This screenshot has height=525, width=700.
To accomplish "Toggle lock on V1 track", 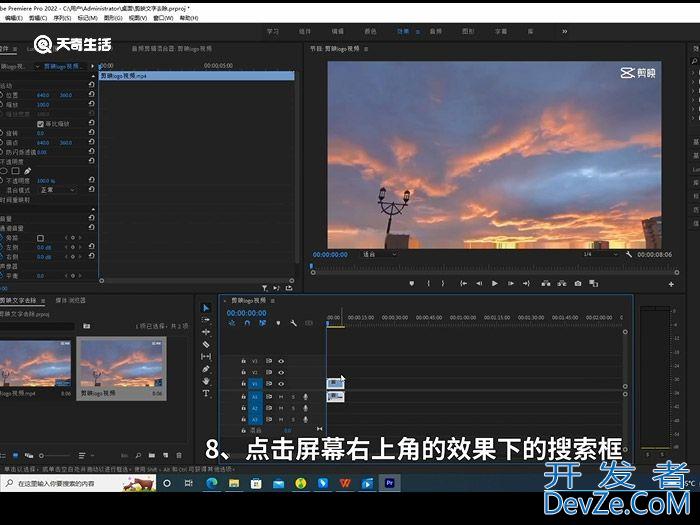I will click(x=243, y=383).
